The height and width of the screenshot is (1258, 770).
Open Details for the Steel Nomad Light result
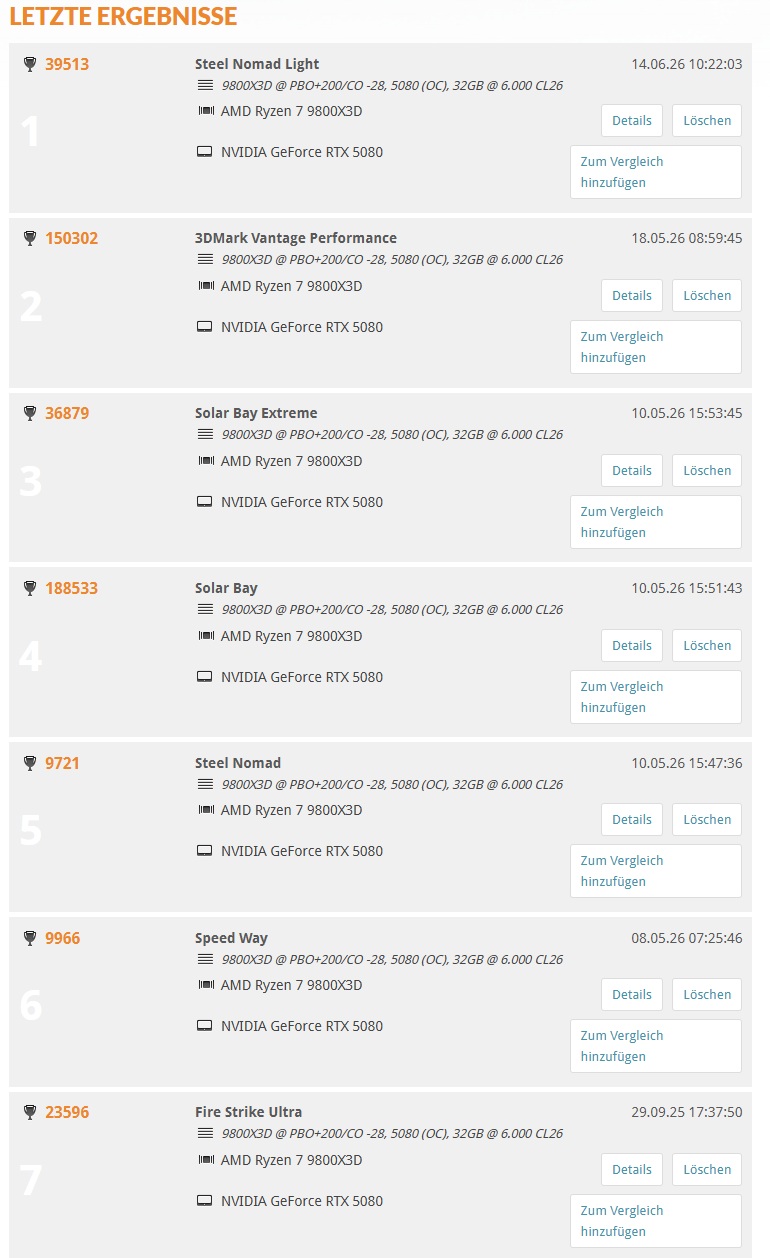[632, 120]
